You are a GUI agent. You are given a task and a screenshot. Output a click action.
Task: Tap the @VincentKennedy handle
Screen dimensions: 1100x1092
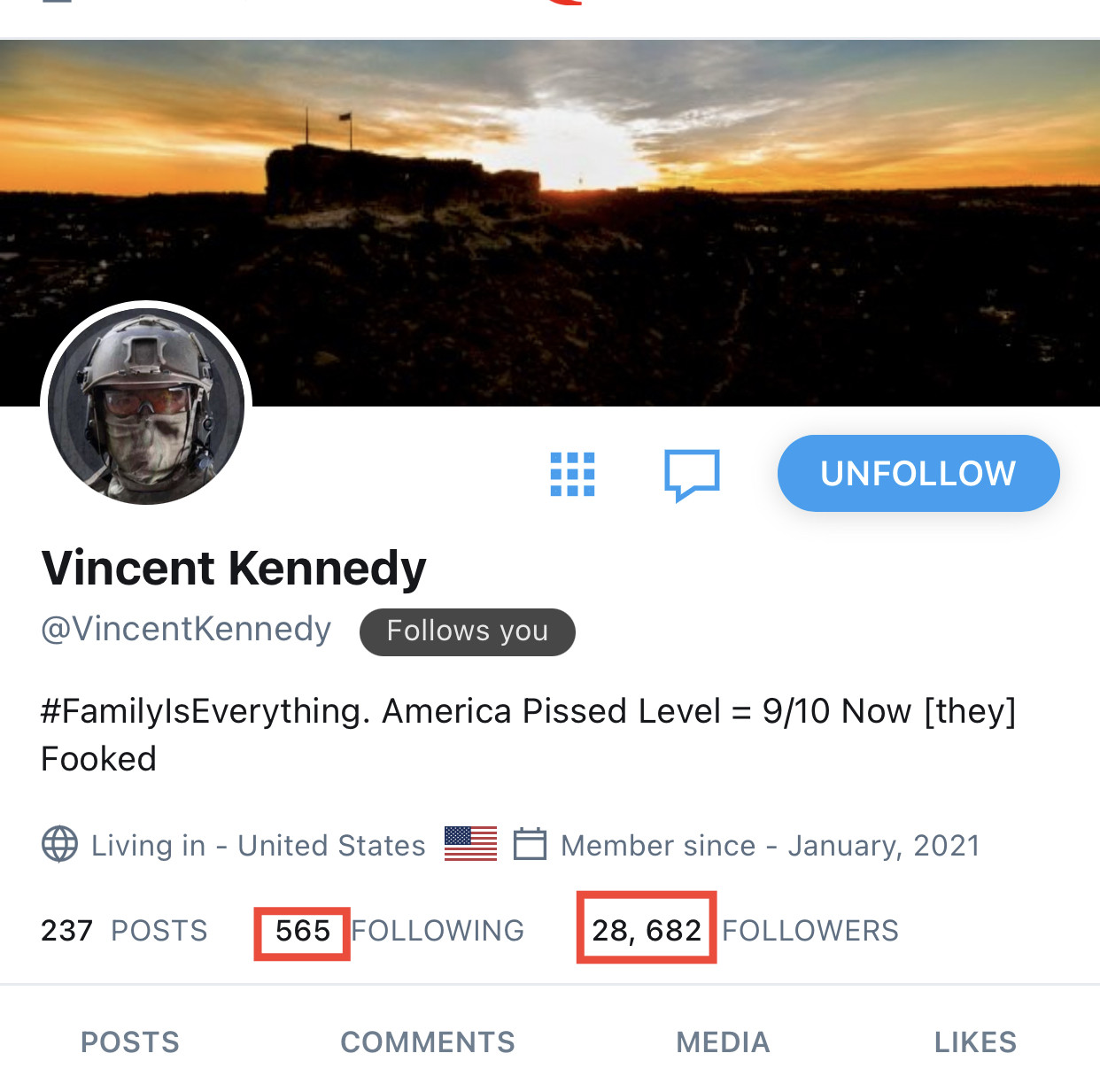point(186,629)
